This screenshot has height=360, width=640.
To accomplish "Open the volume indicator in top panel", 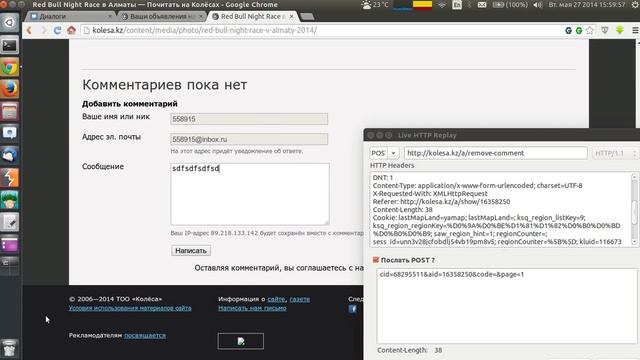I will click(x=538, y=5).
